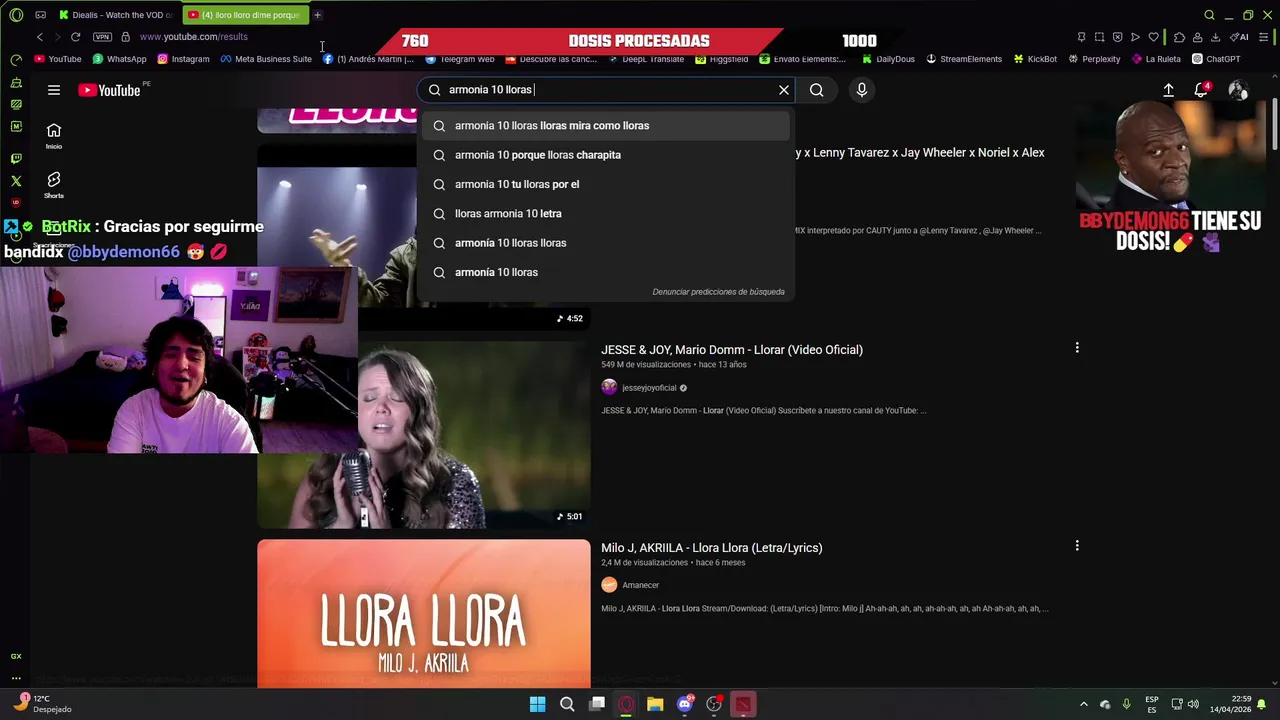Choose suggestion 'armonía 10 lloras lloras'
Image resolution: width=1280 pixels, height=720 pixels.
click(x=605, y=243)
